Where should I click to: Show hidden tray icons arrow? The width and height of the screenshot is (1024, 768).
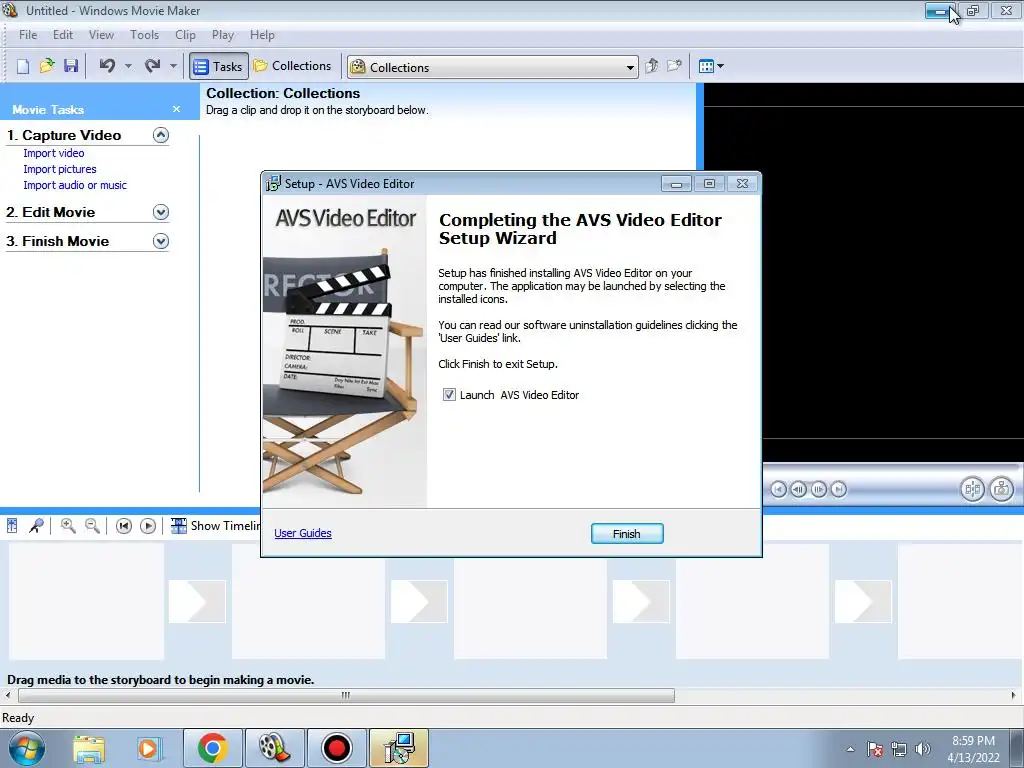pyautogui.click(x=850, y=749)
